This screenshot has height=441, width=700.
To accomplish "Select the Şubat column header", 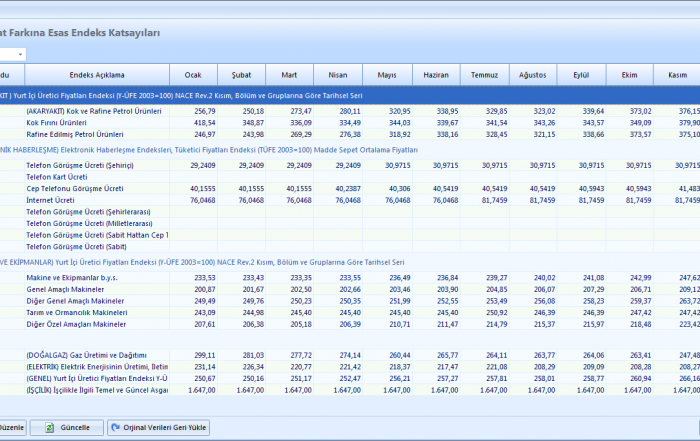I will tap(242, 75).
